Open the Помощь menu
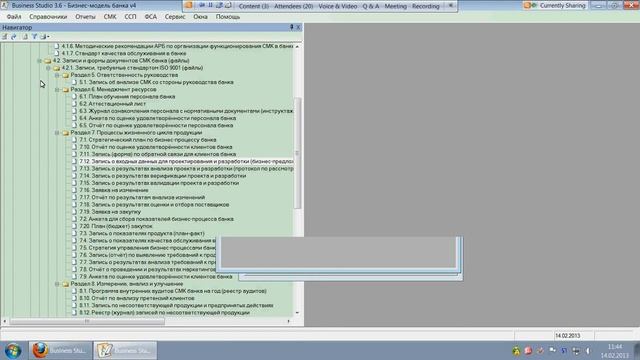 (x=228, y=17)
